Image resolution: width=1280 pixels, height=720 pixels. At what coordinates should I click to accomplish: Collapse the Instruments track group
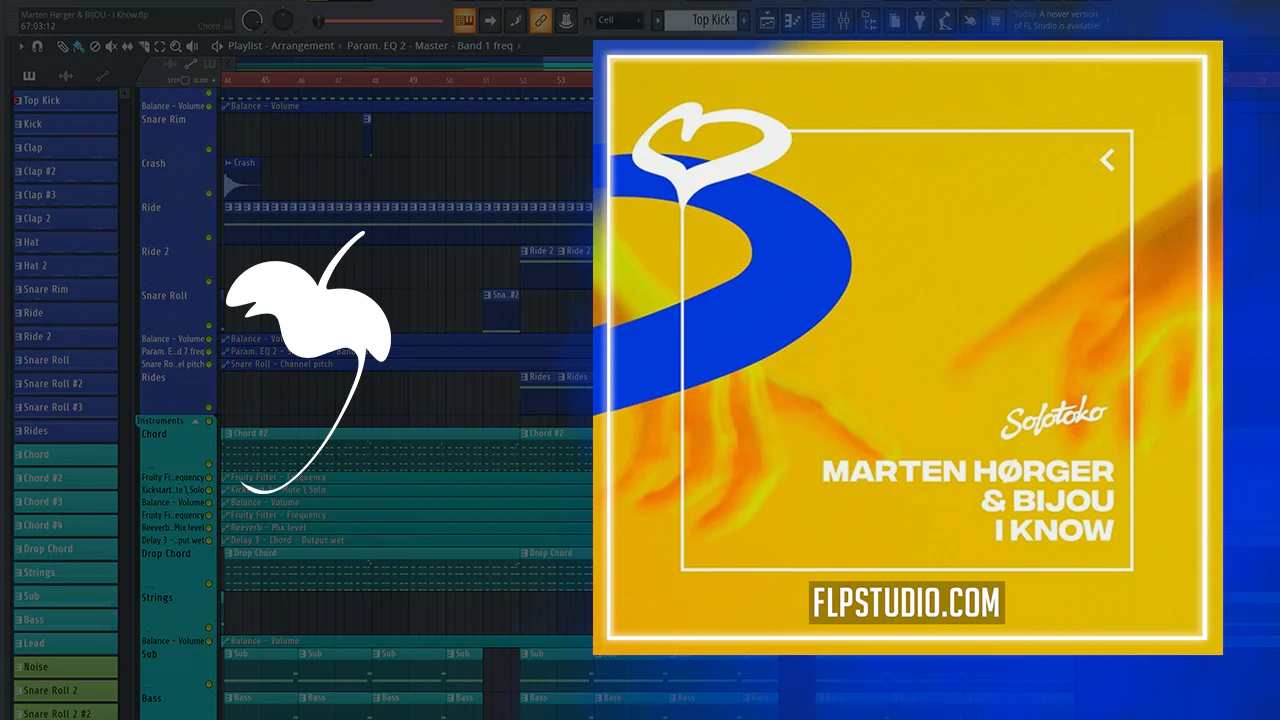coord(195,421)
